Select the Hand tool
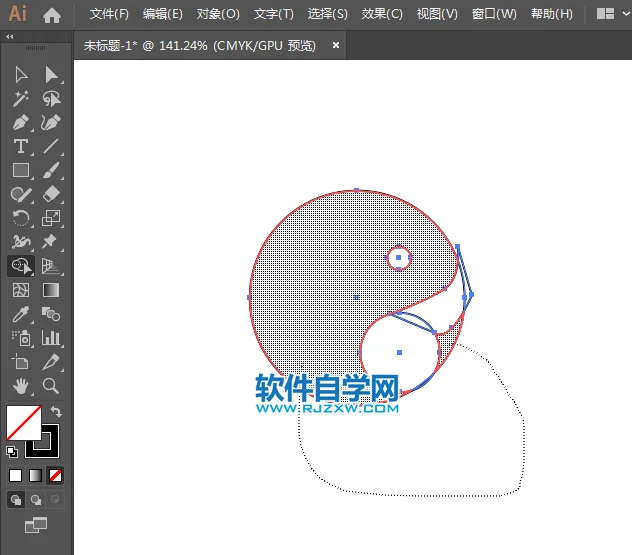Screen dimensions: 632x555 (21, 386)
